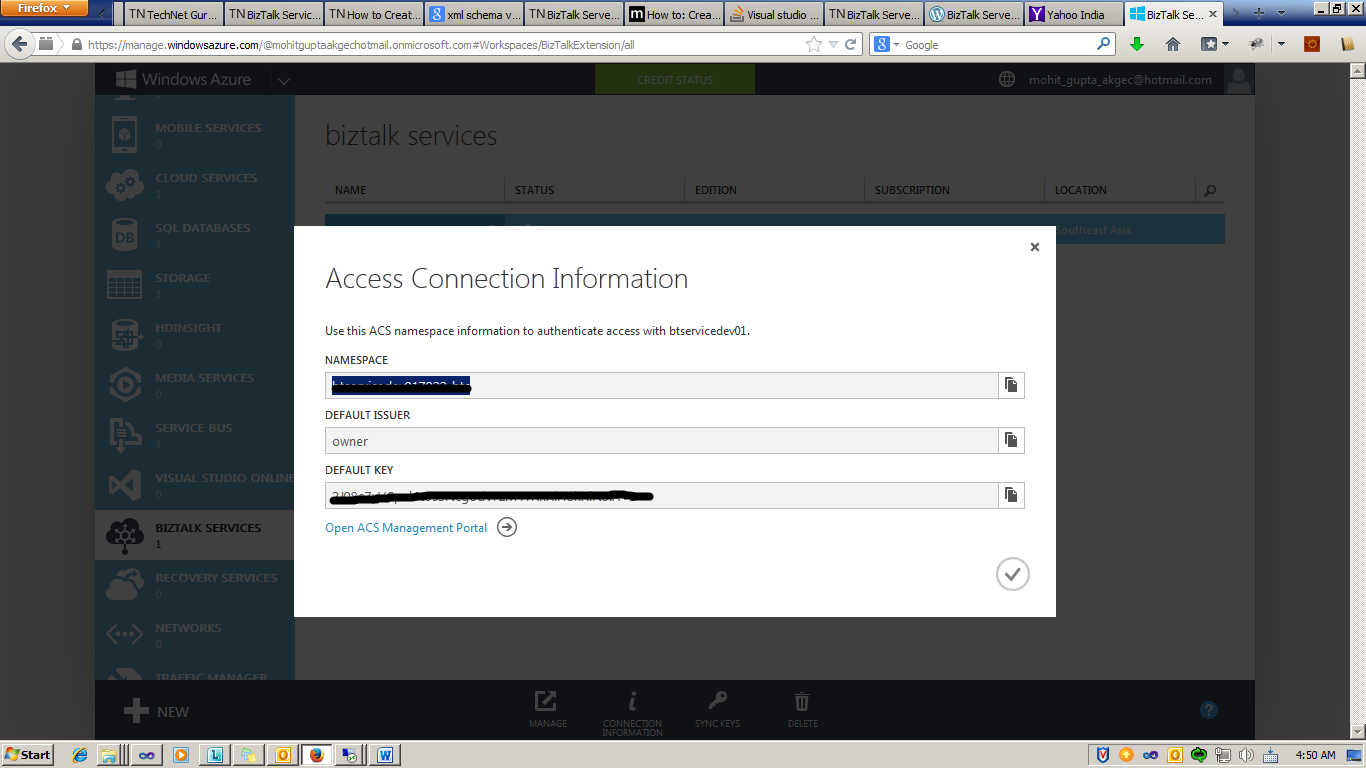Bookmark this page with the star icon
This screenshot has height=768, width=1366.
[x=814, y=45]
